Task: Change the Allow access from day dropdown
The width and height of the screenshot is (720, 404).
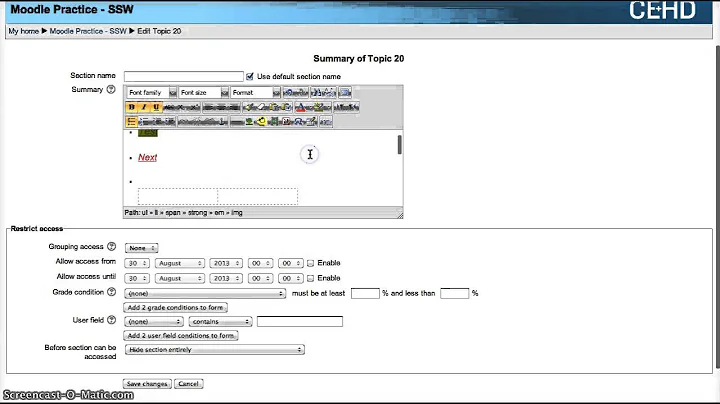Action: pyautogui.click(x=136, y=263)
